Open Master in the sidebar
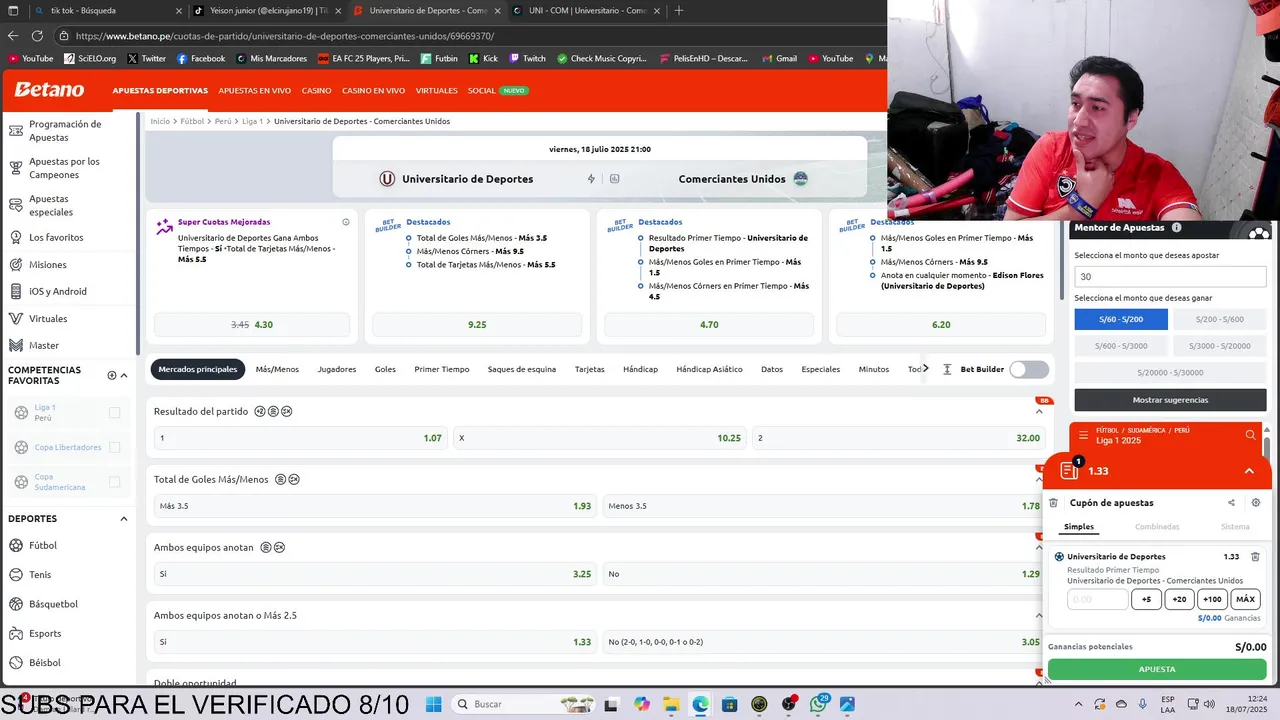1280x720 pixels. 44,346
